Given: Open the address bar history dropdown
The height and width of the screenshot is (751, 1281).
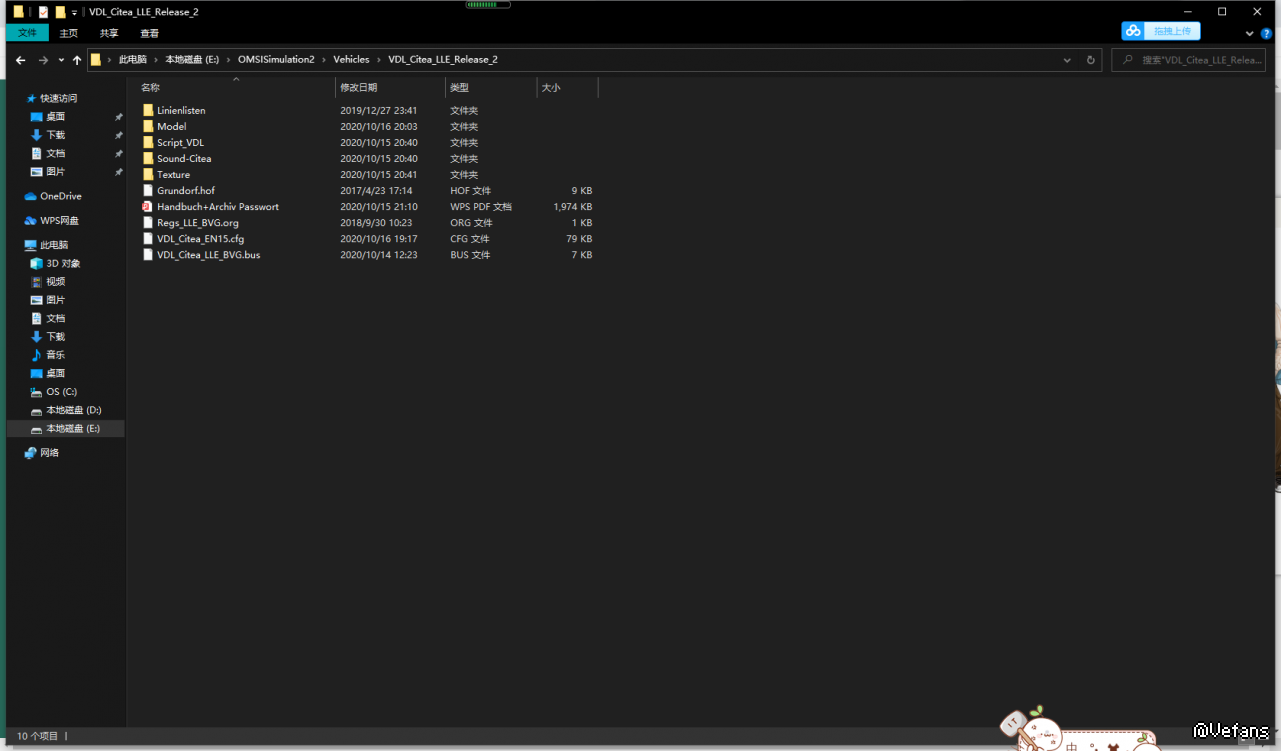Looking at the screenshot, I should coord(1067,60).
